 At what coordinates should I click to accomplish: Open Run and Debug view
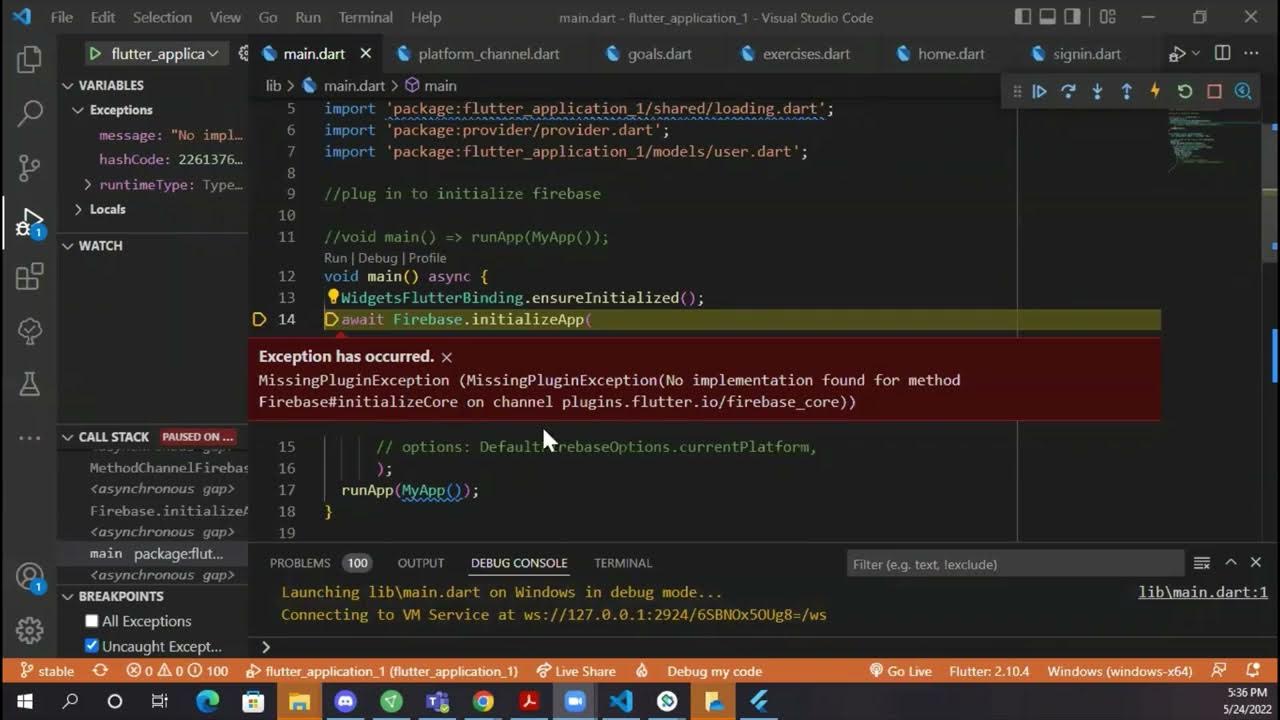pyautogui.click(x=29, y=221)
